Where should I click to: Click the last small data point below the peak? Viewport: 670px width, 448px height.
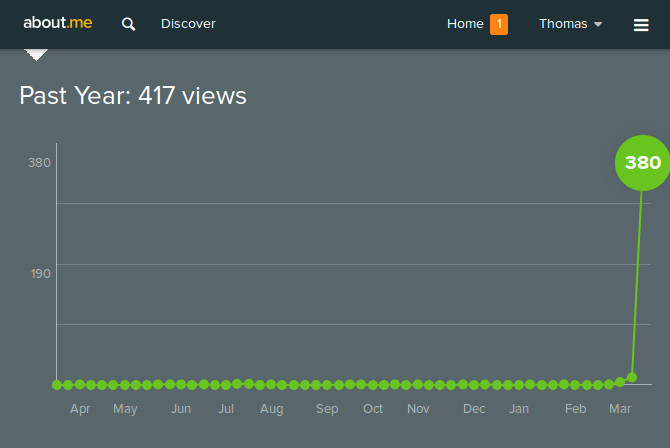[x=632, y=377]
